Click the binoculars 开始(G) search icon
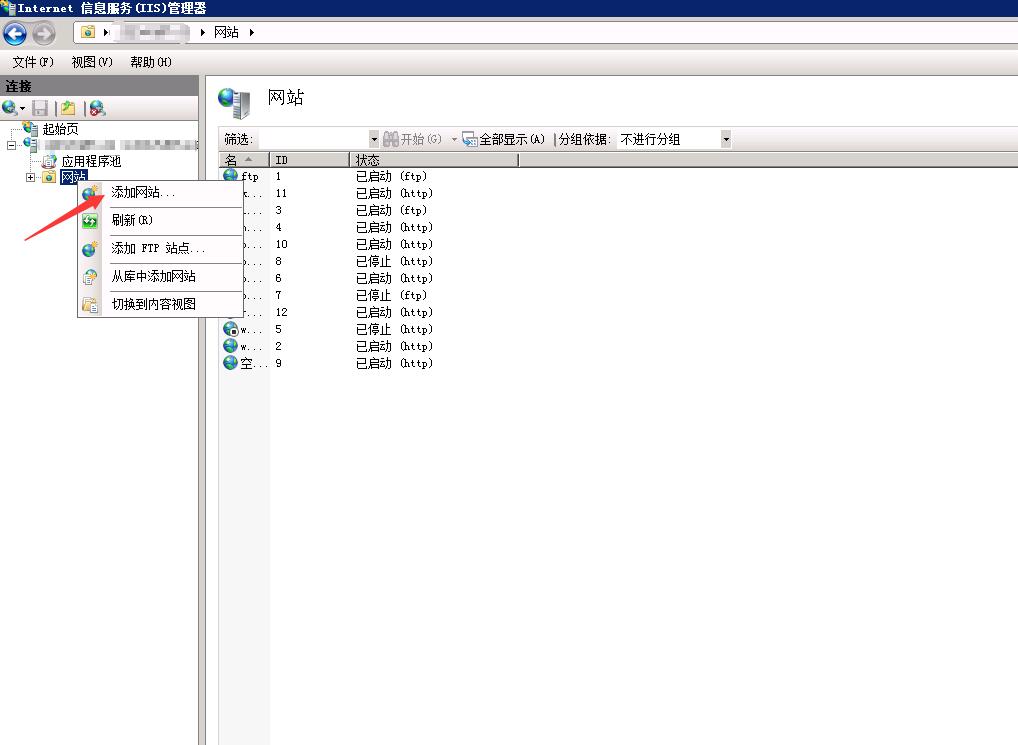 pyautogui.click(x=390, y=139)
